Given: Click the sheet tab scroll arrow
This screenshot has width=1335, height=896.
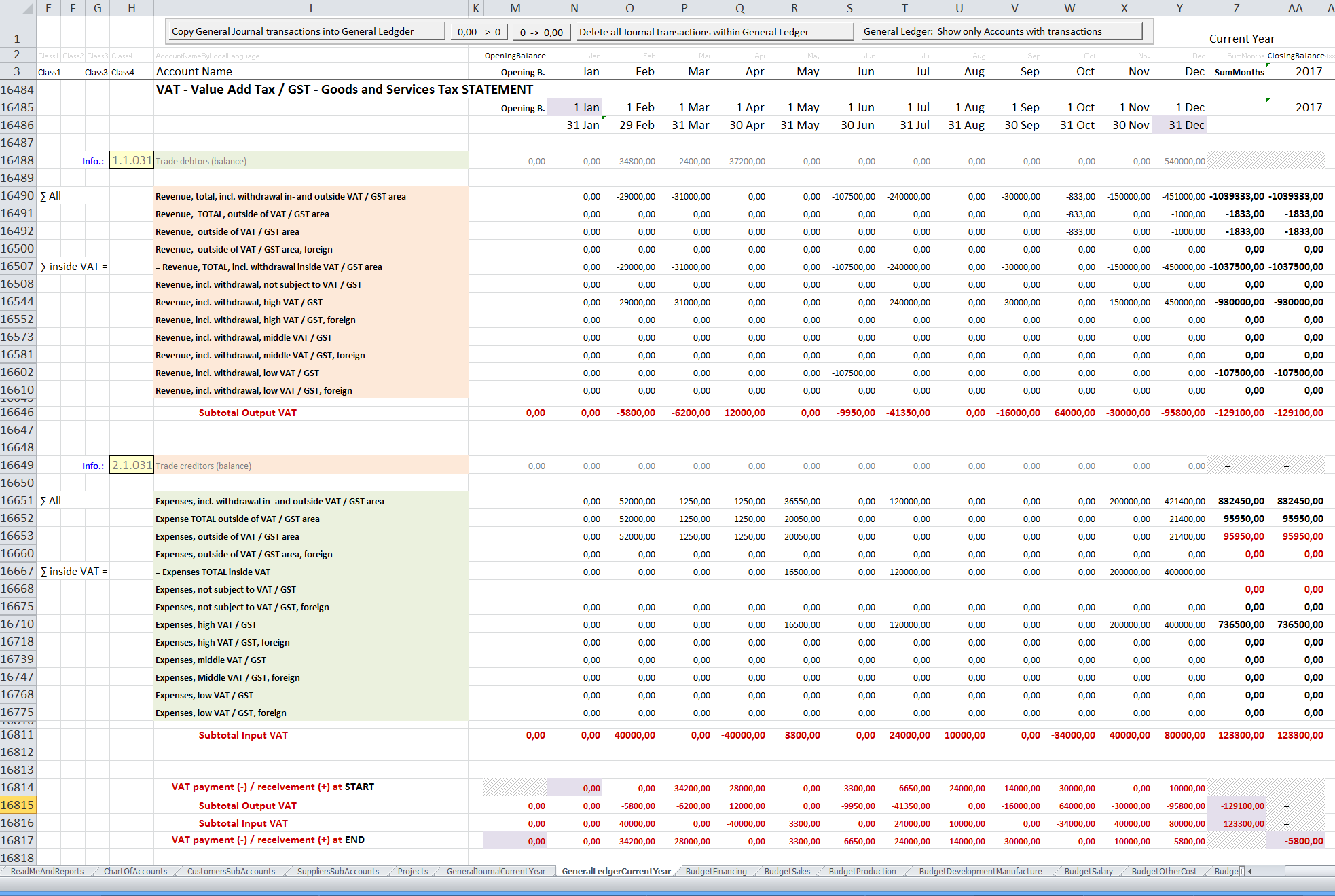Looking at the screenshot, I should coord(1250,871).
